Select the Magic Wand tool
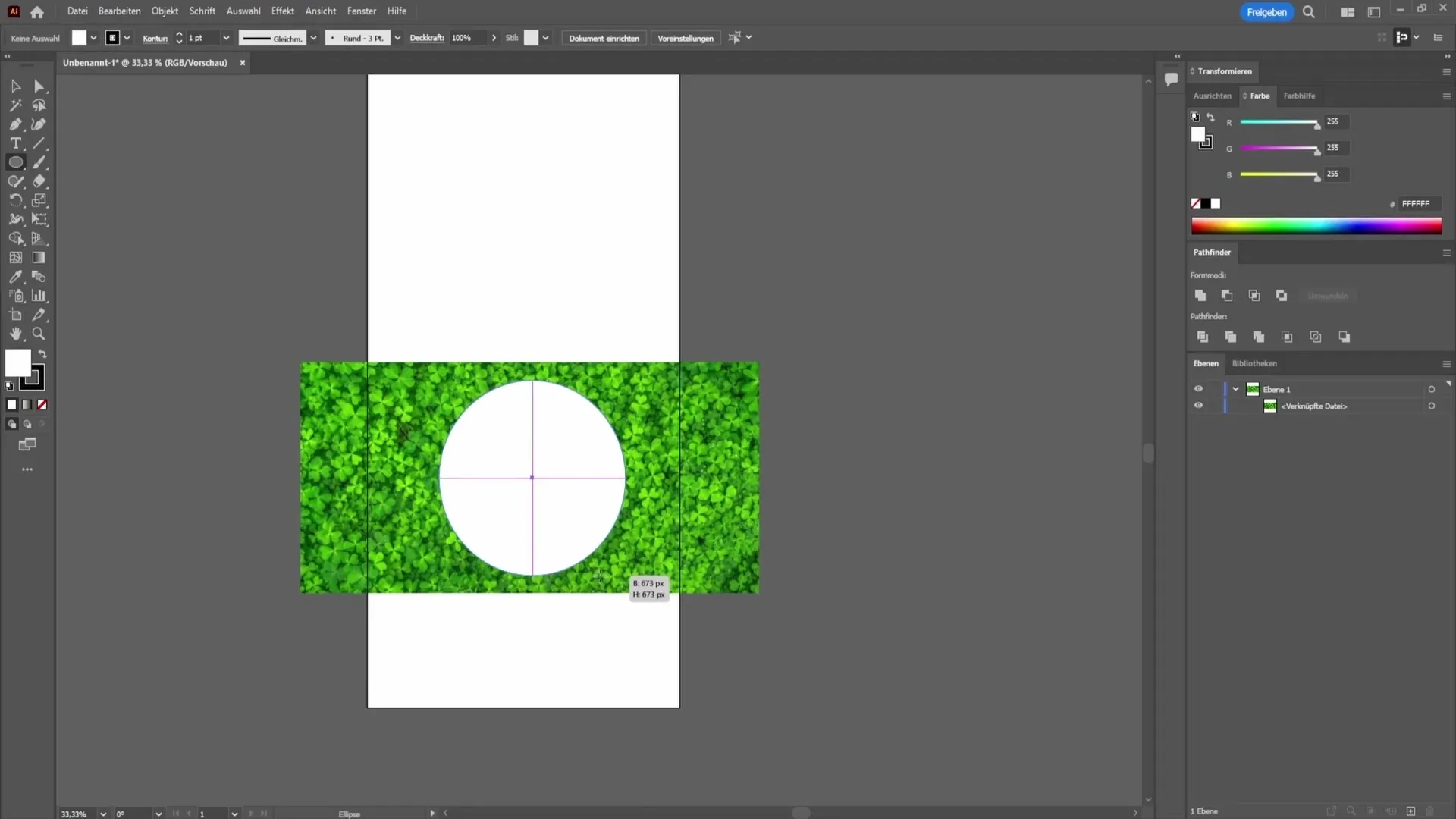Viewport: 1456px width, 819px height. point(15,105)
